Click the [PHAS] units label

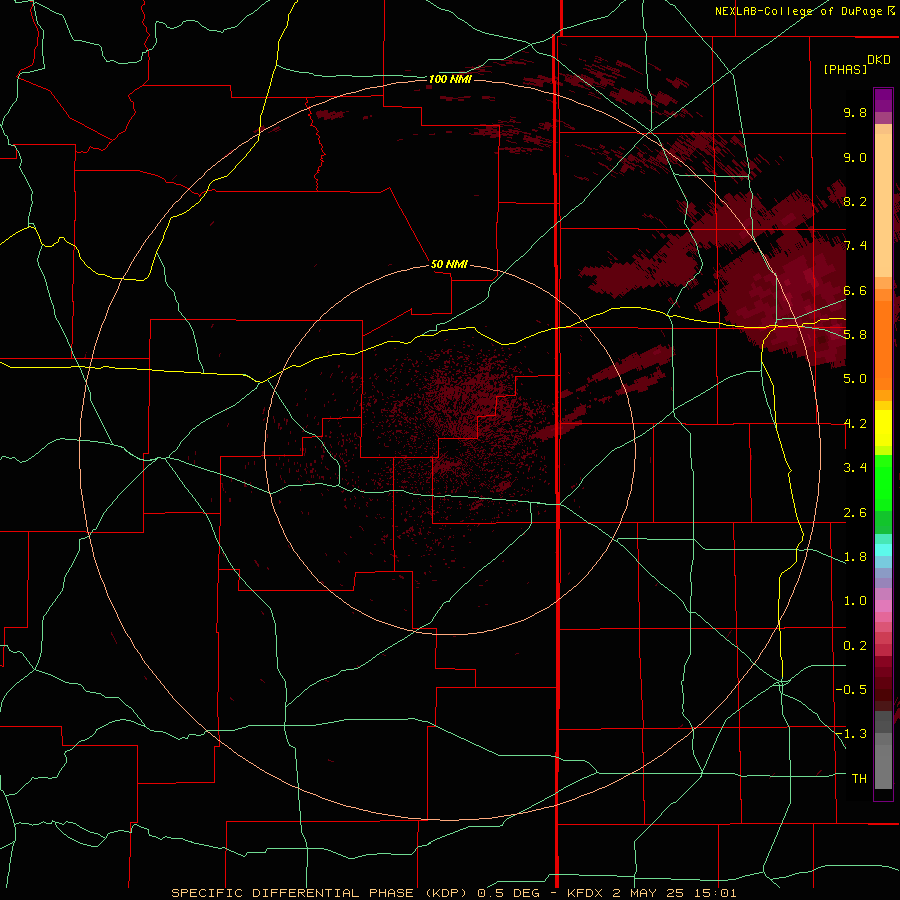coord(845,69)
